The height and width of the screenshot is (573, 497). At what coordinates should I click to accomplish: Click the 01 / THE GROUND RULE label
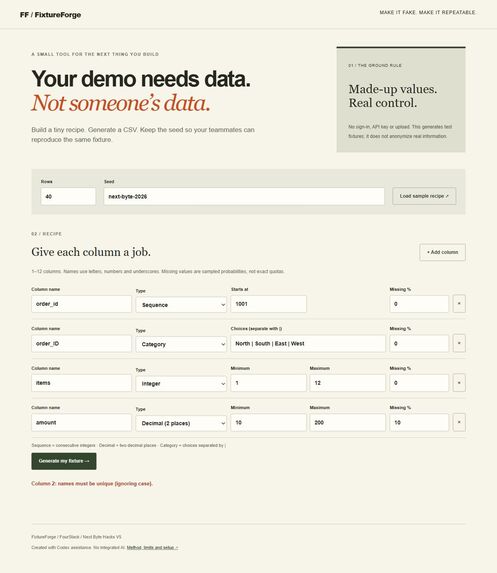(x=375, y=65)
